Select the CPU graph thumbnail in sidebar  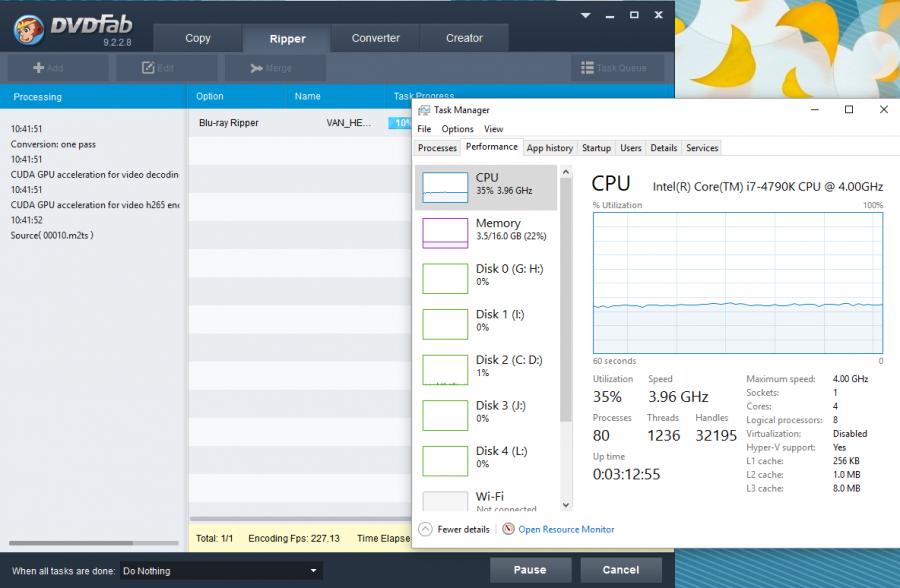pos(445,187)
